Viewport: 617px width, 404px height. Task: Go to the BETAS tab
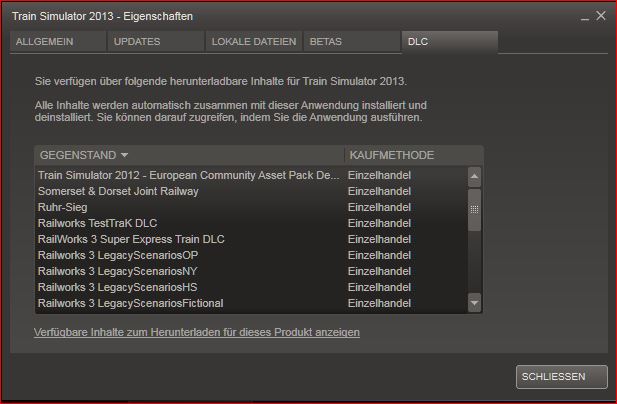[352, 42]
